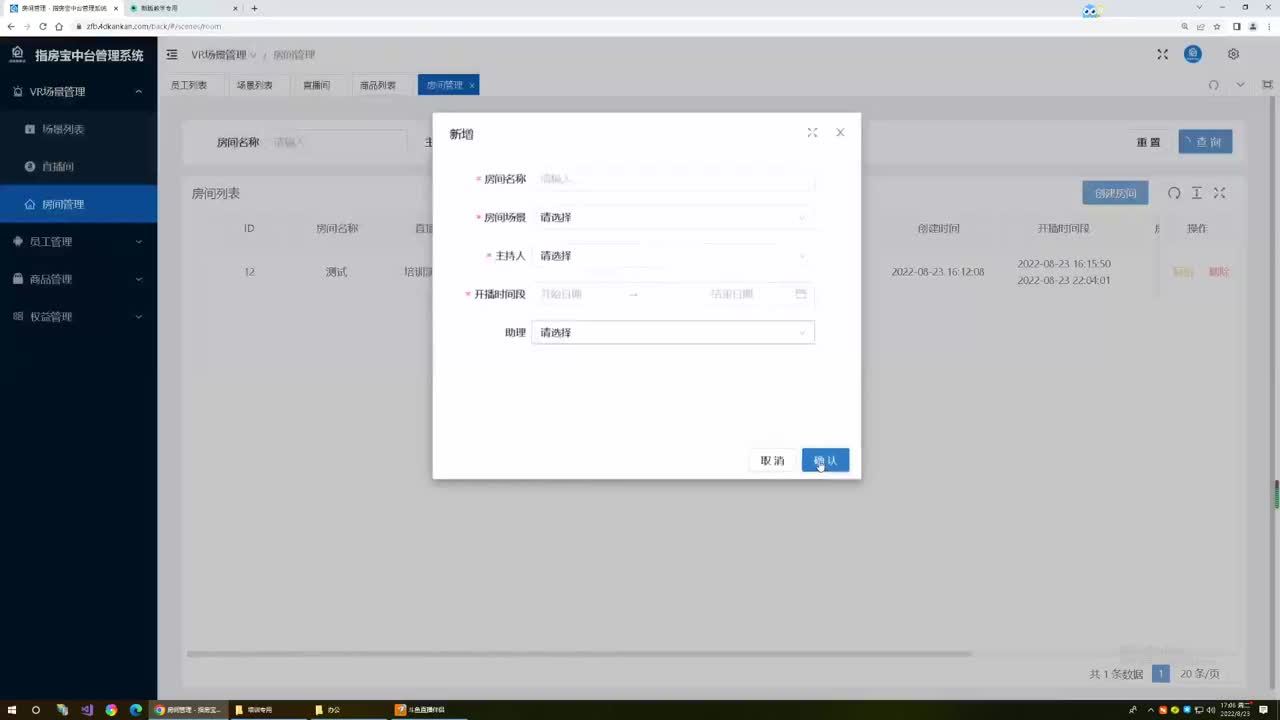The width and height of the screenshot is (1280, 720).
Task: Click the 取消 button
Action: (x=772, y=460)
